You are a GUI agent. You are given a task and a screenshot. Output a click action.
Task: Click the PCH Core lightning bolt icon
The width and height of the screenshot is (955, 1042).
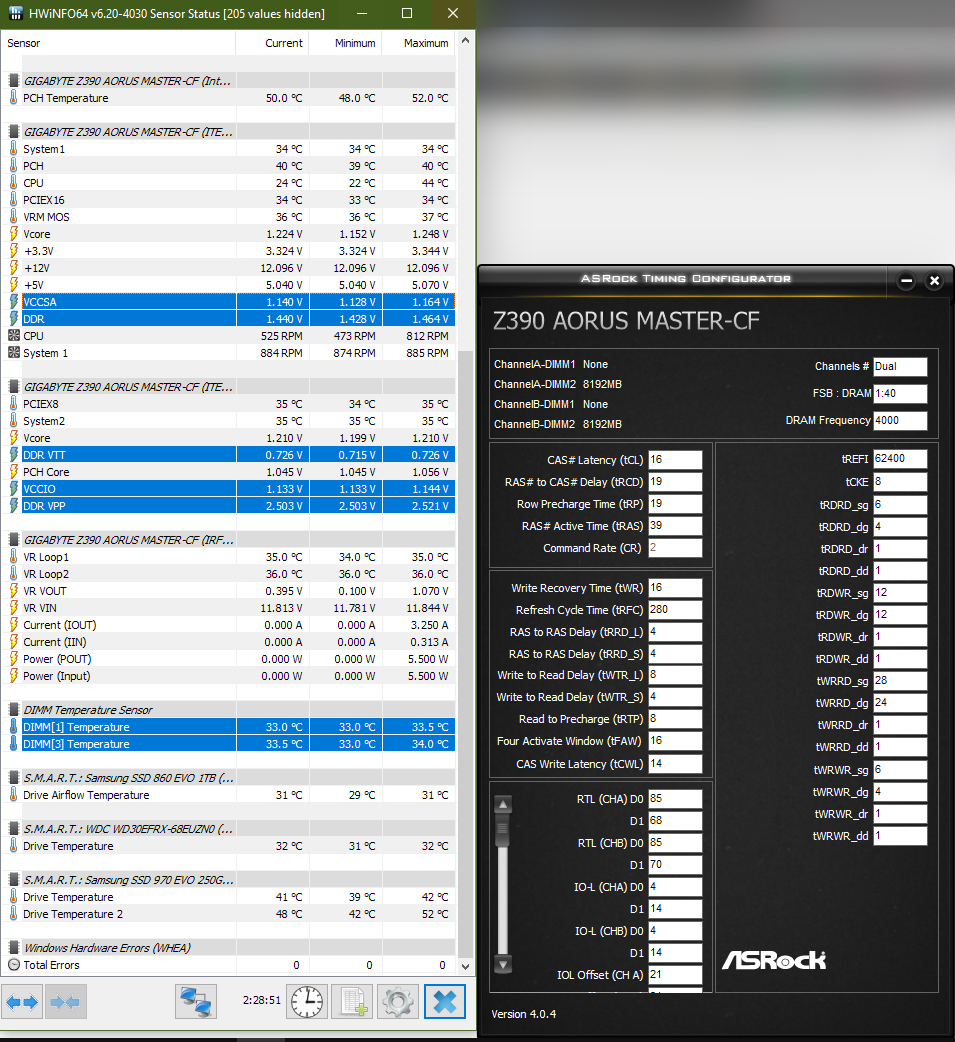coord(13,472)
